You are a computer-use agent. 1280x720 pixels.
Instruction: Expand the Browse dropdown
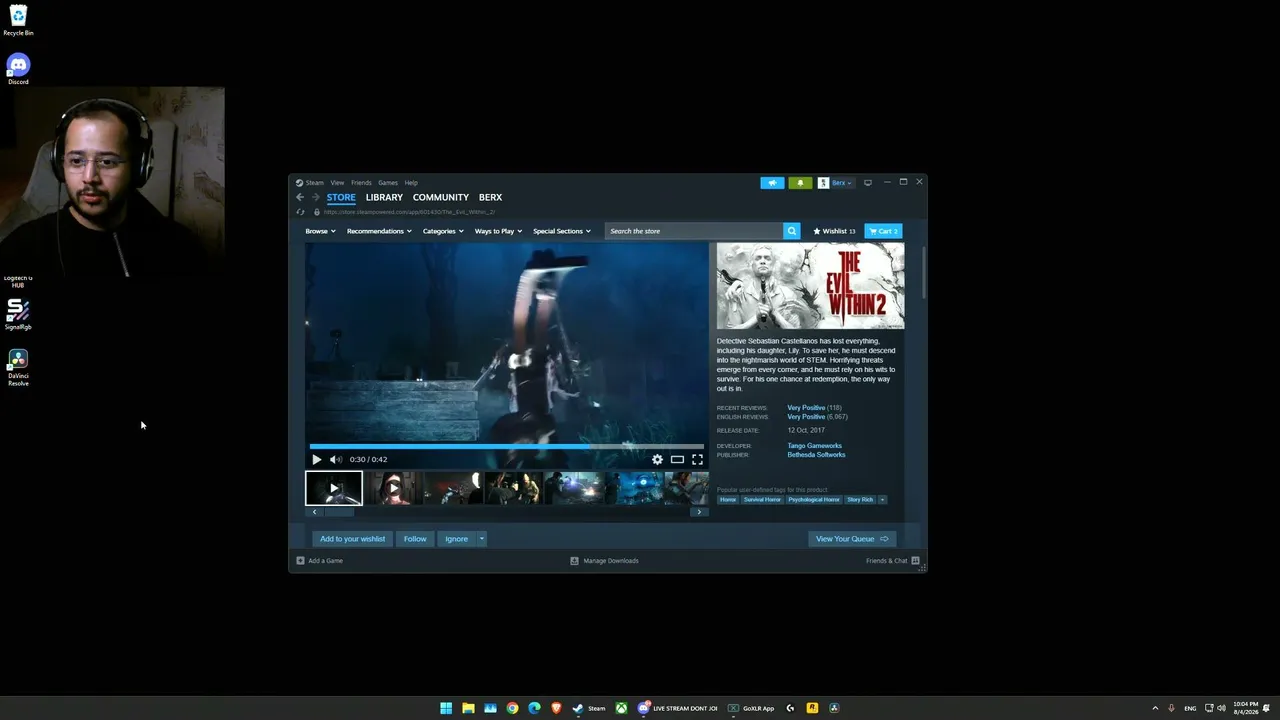pos(319,231)
